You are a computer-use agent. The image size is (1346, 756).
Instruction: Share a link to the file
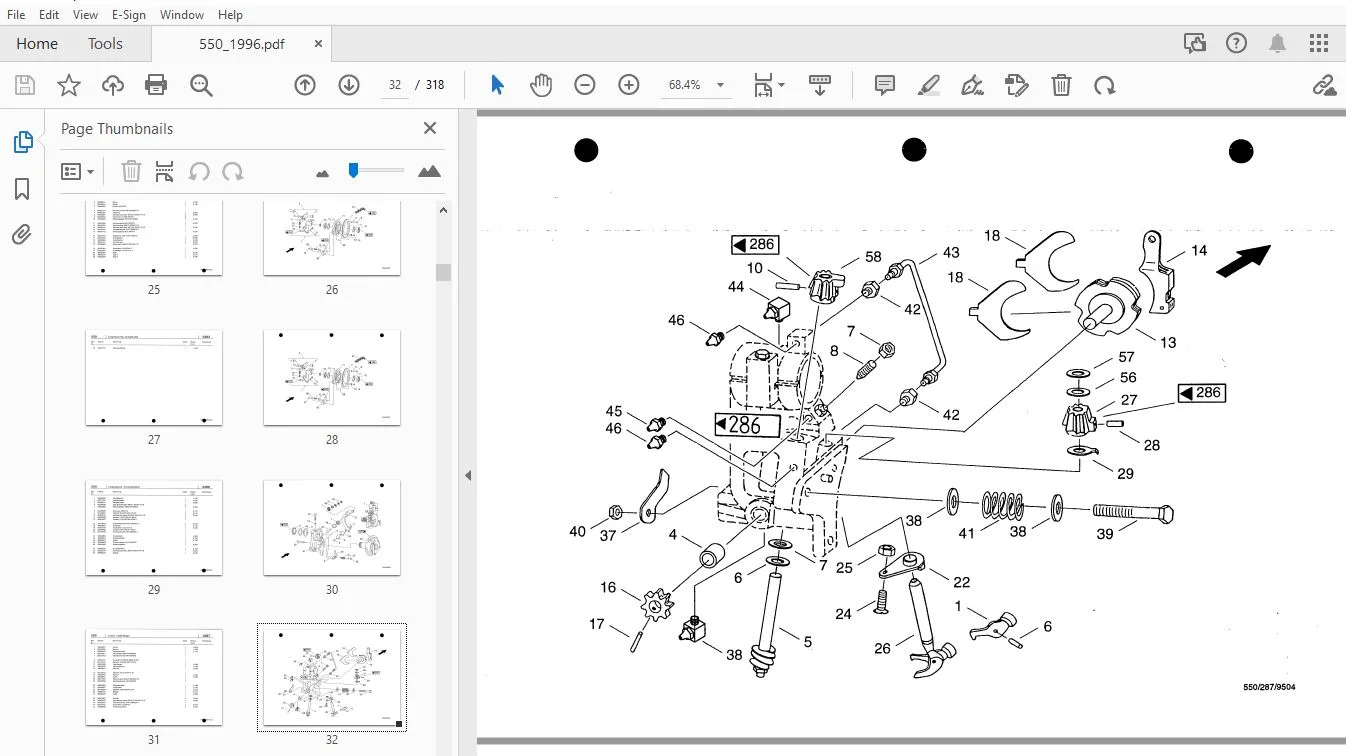[x=1324, y=86]
